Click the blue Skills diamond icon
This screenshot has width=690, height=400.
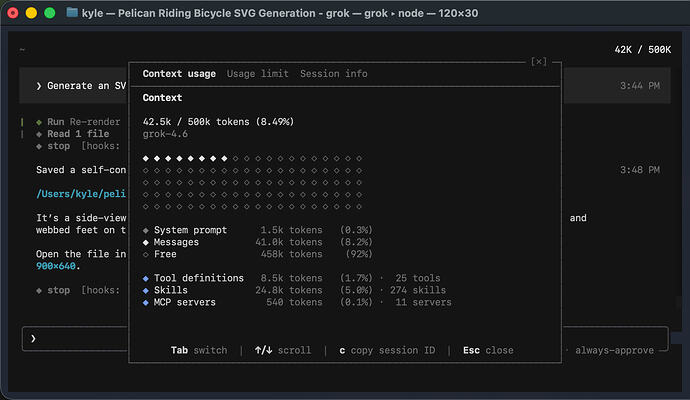(x=146, y=290)
